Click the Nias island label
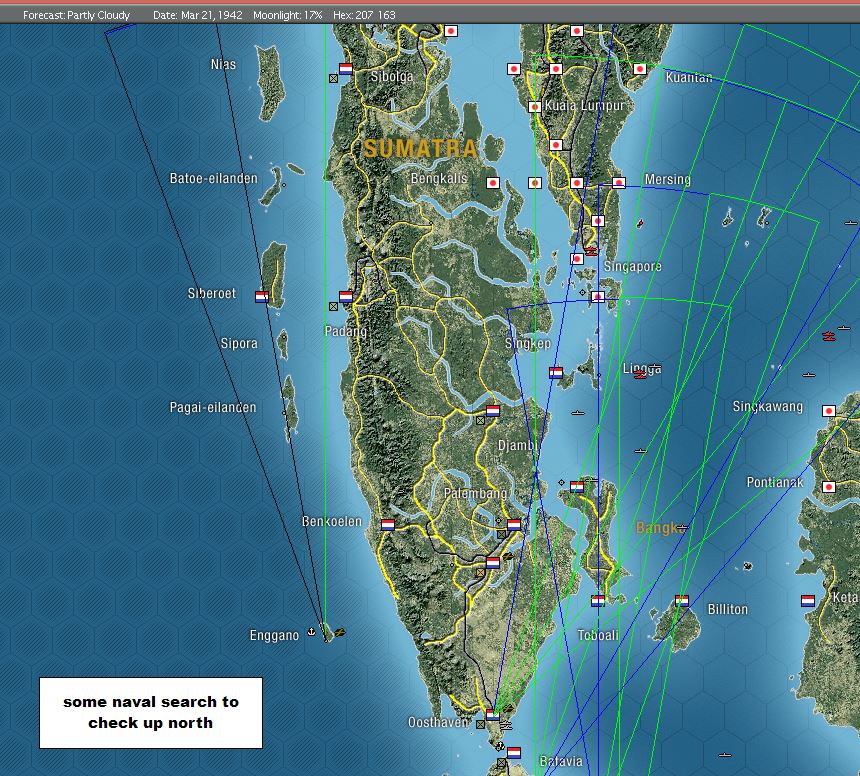 point(223,64)
